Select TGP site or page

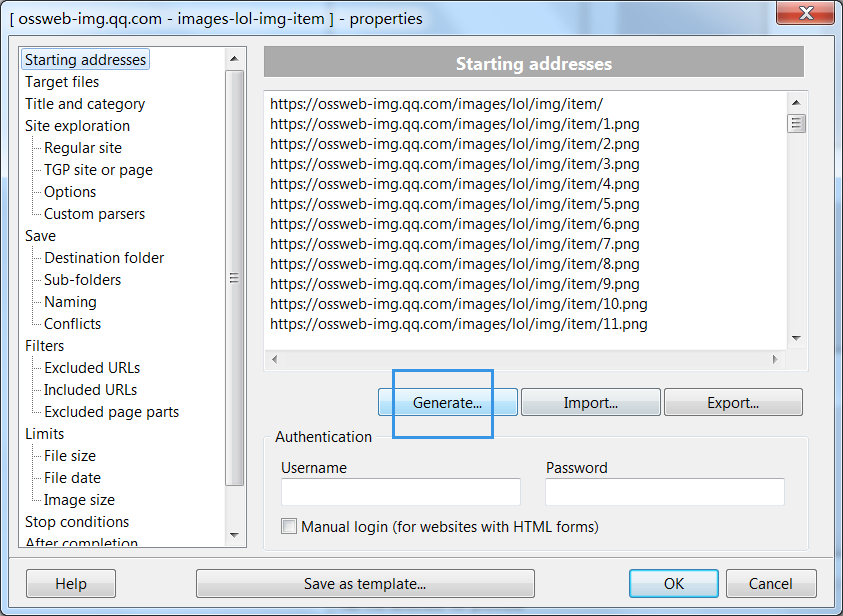pyautogui.click(x=98, y=170)
